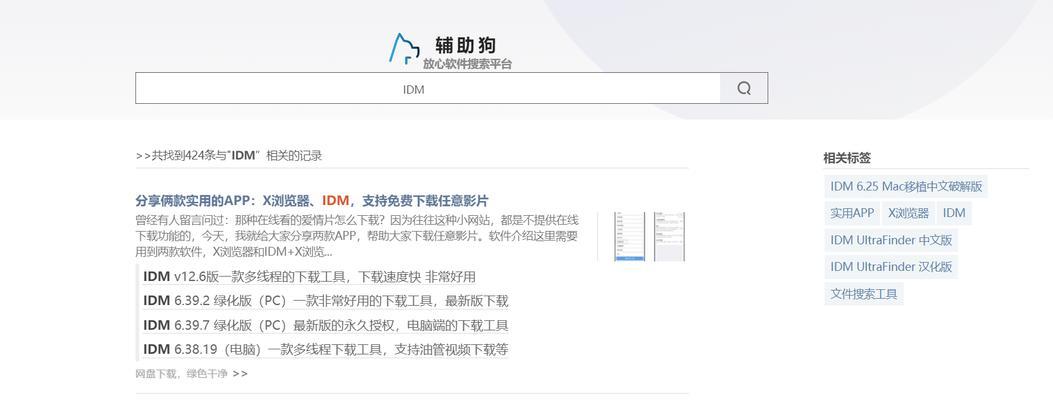Open the IDM 6.39.2 绿化版 entry

[x=325, y=301]
